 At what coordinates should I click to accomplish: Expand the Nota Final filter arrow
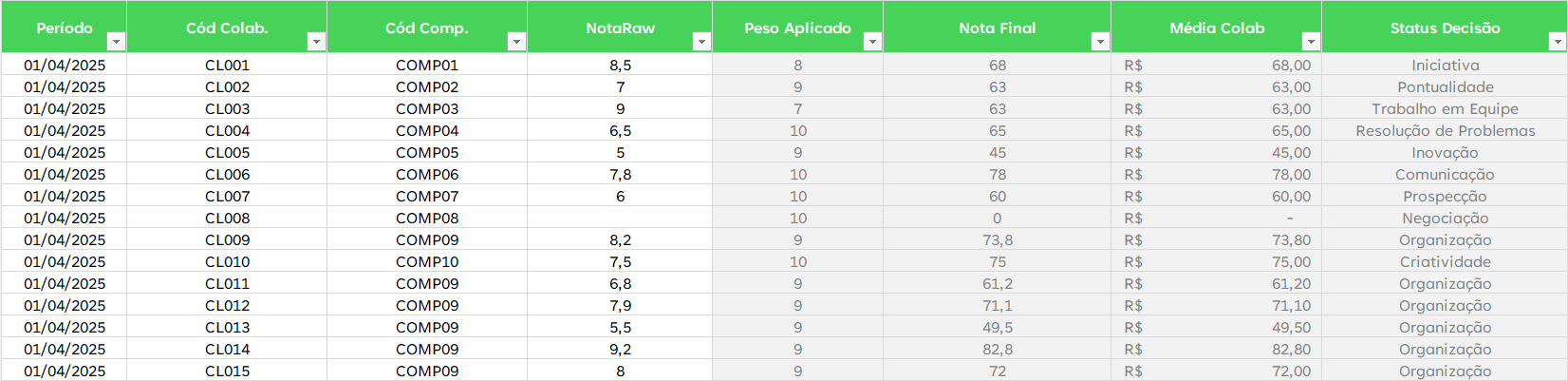click(x=1100, y=42)
